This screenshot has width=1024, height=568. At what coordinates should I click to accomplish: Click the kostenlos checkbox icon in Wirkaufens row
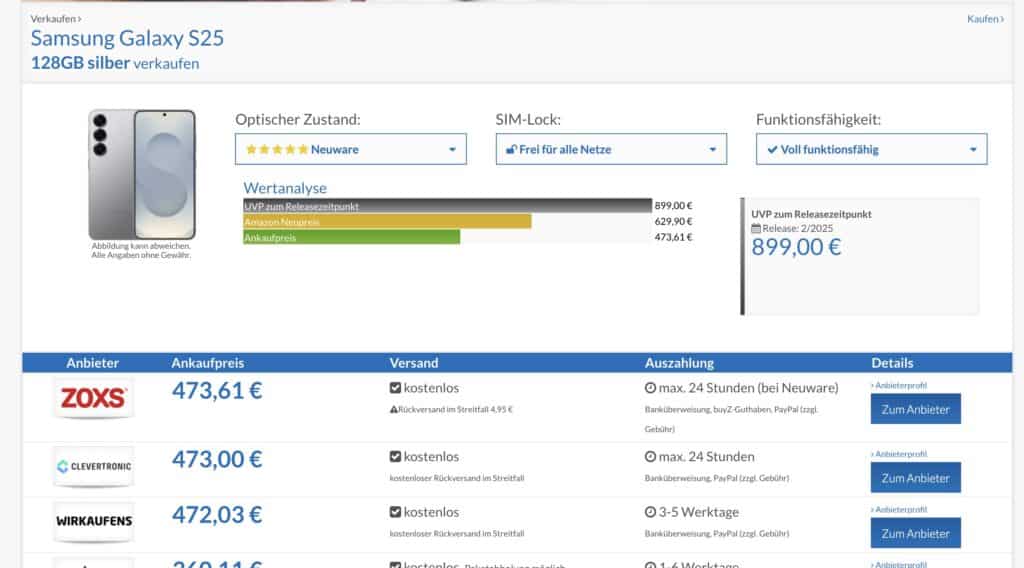coord(395,512)
